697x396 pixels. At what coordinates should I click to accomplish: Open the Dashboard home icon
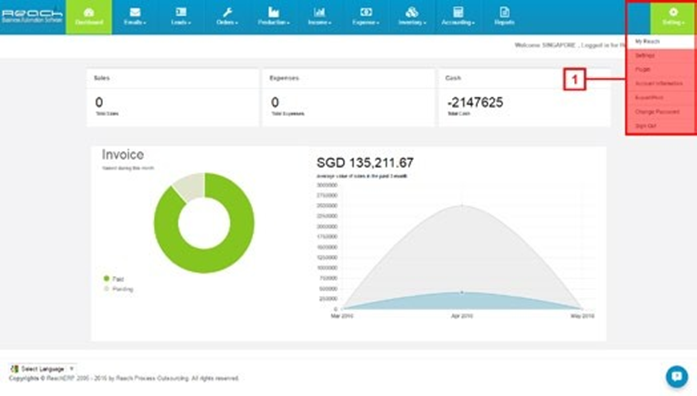tap(89, 12)
